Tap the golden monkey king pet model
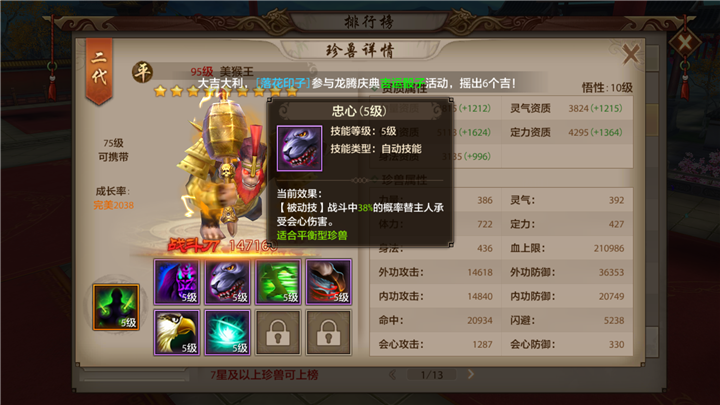Screen dimensions: 720x405 pos(225,168)
